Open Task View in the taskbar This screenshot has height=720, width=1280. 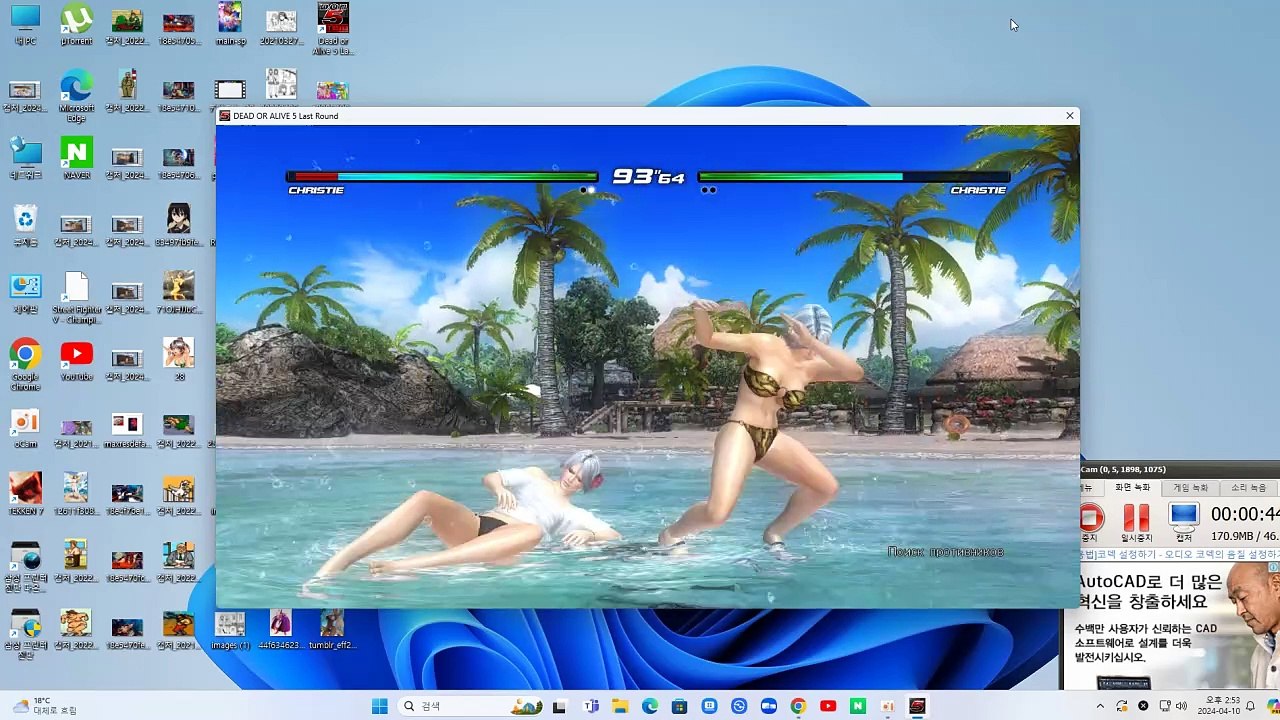(559, 706)
